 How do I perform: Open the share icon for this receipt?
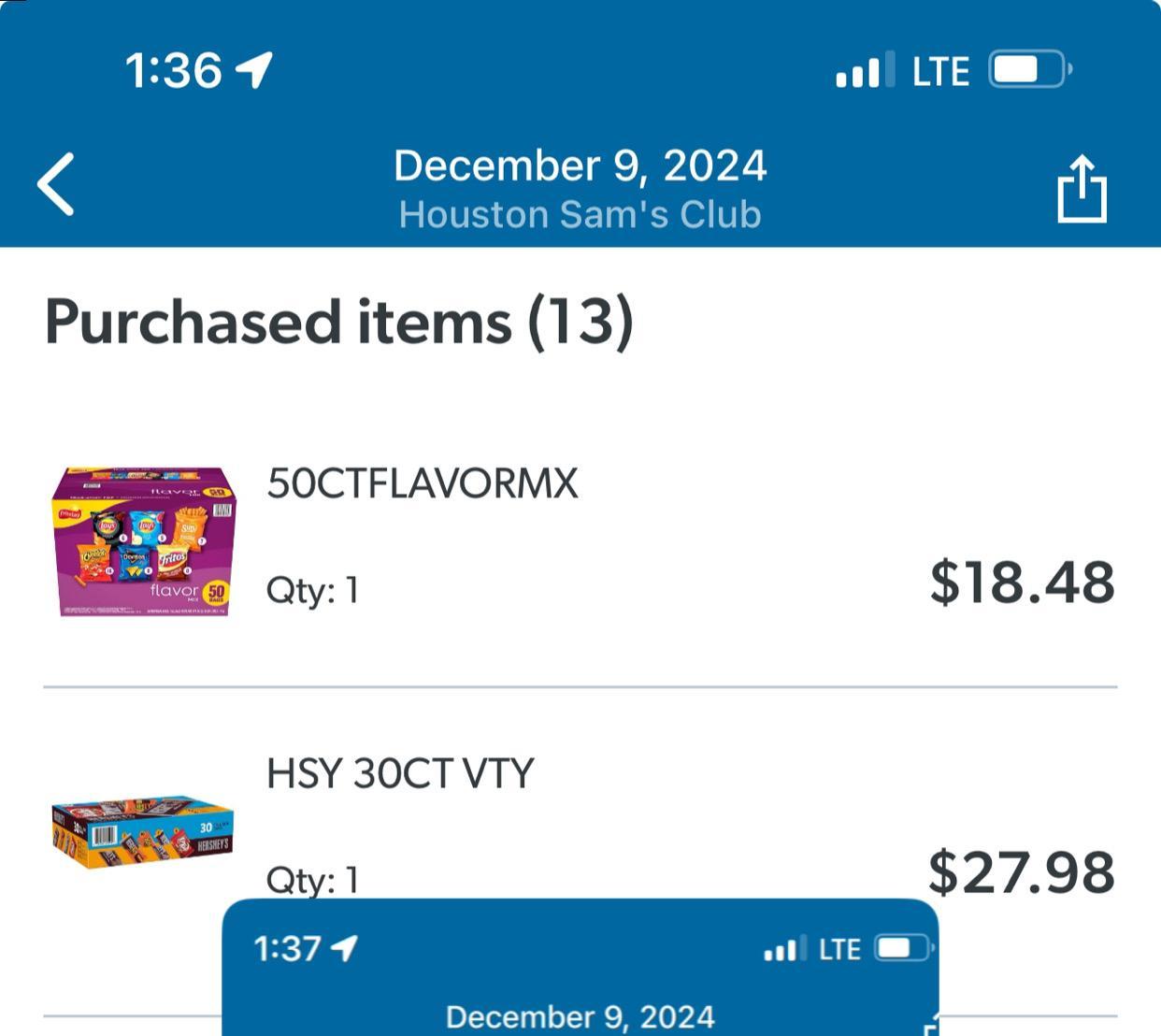point(1082,189)
